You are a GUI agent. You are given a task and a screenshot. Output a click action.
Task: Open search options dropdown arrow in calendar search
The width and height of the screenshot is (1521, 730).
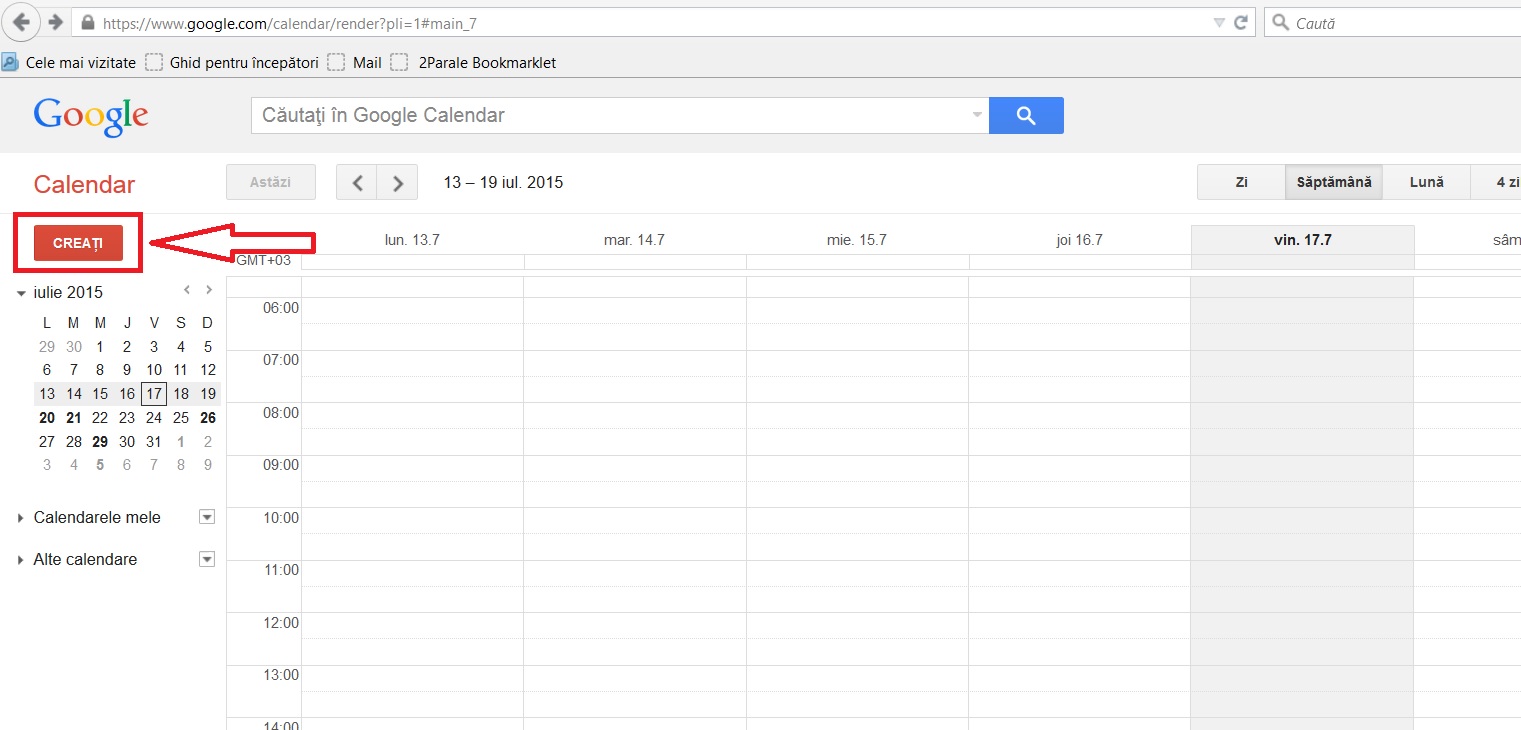pos(978,115)
